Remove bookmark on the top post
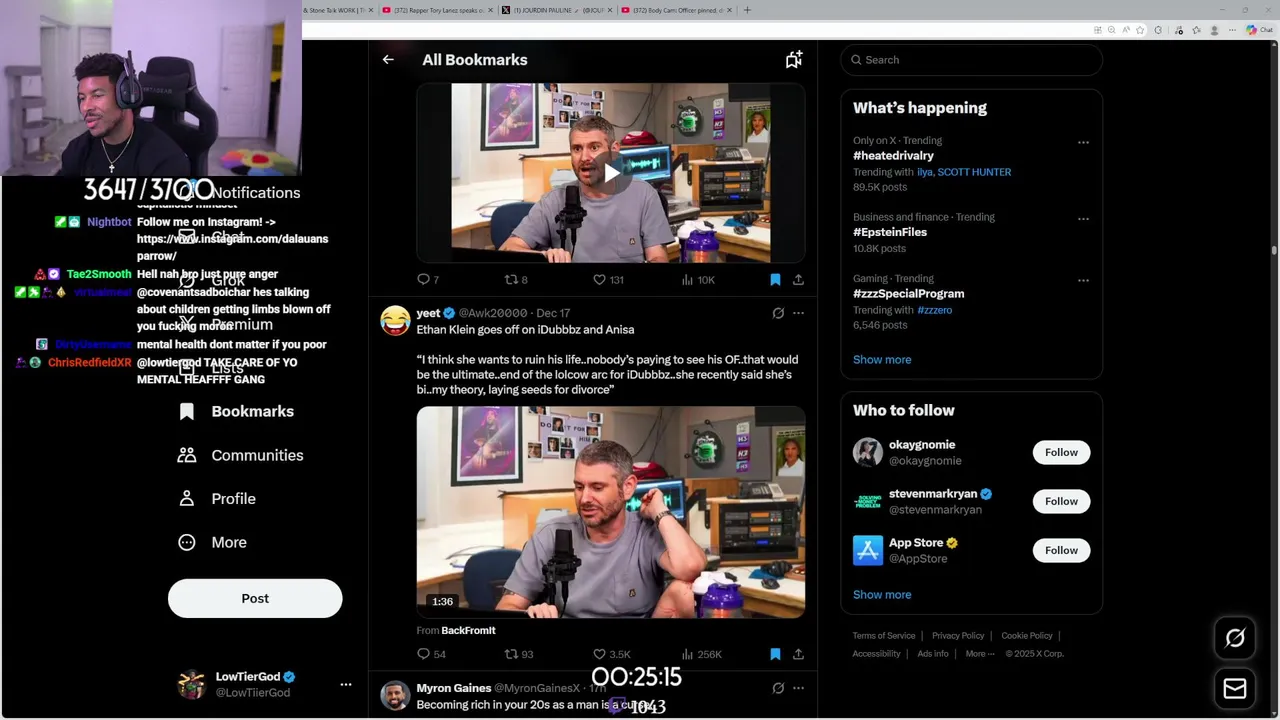 (775, 280)
